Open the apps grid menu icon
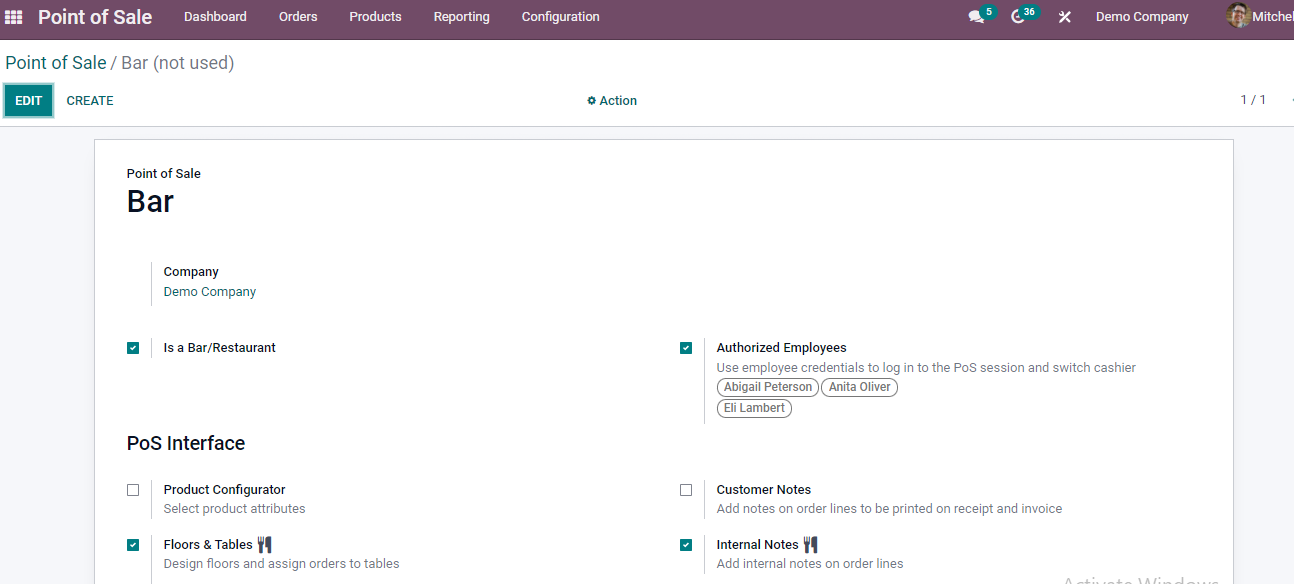Screen dimensions: 1294x584 pos(14,17)
